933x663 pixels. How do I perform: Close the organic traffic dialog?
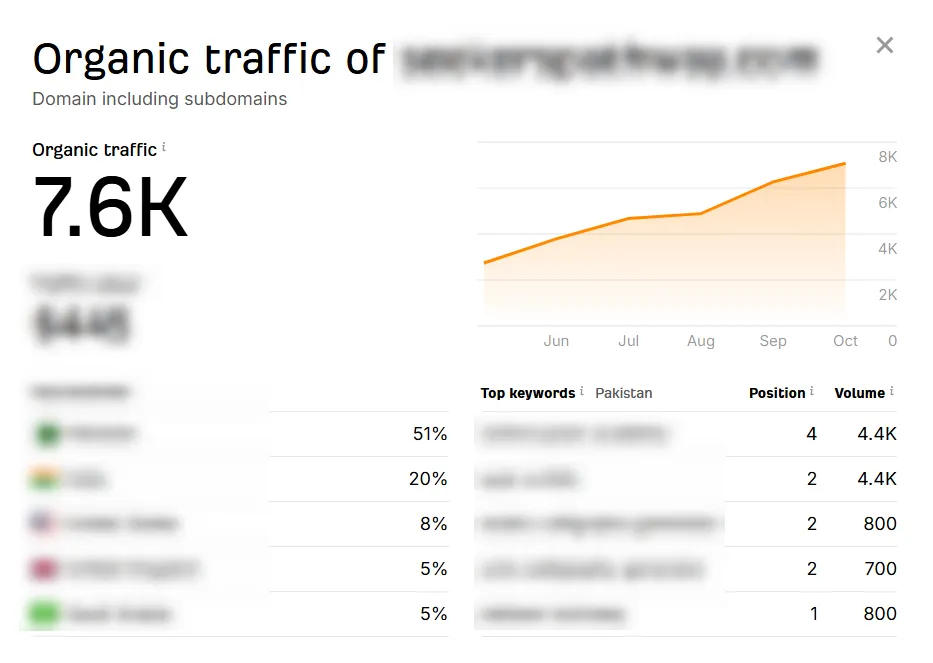884,45
